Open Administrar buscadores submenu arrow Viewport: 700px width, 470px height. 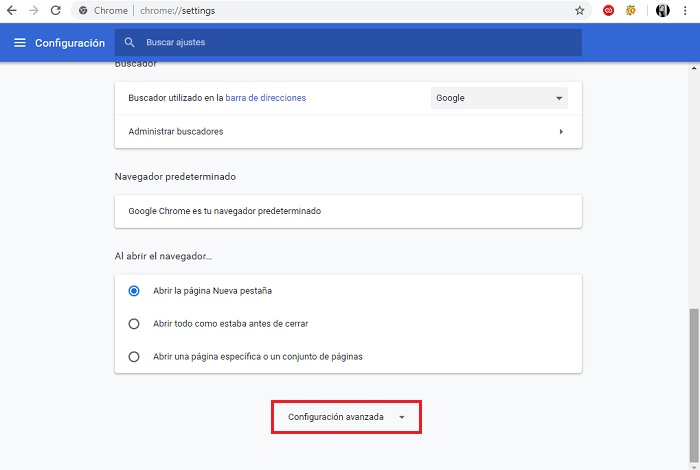pyautogui.click(x=561, y=132)
